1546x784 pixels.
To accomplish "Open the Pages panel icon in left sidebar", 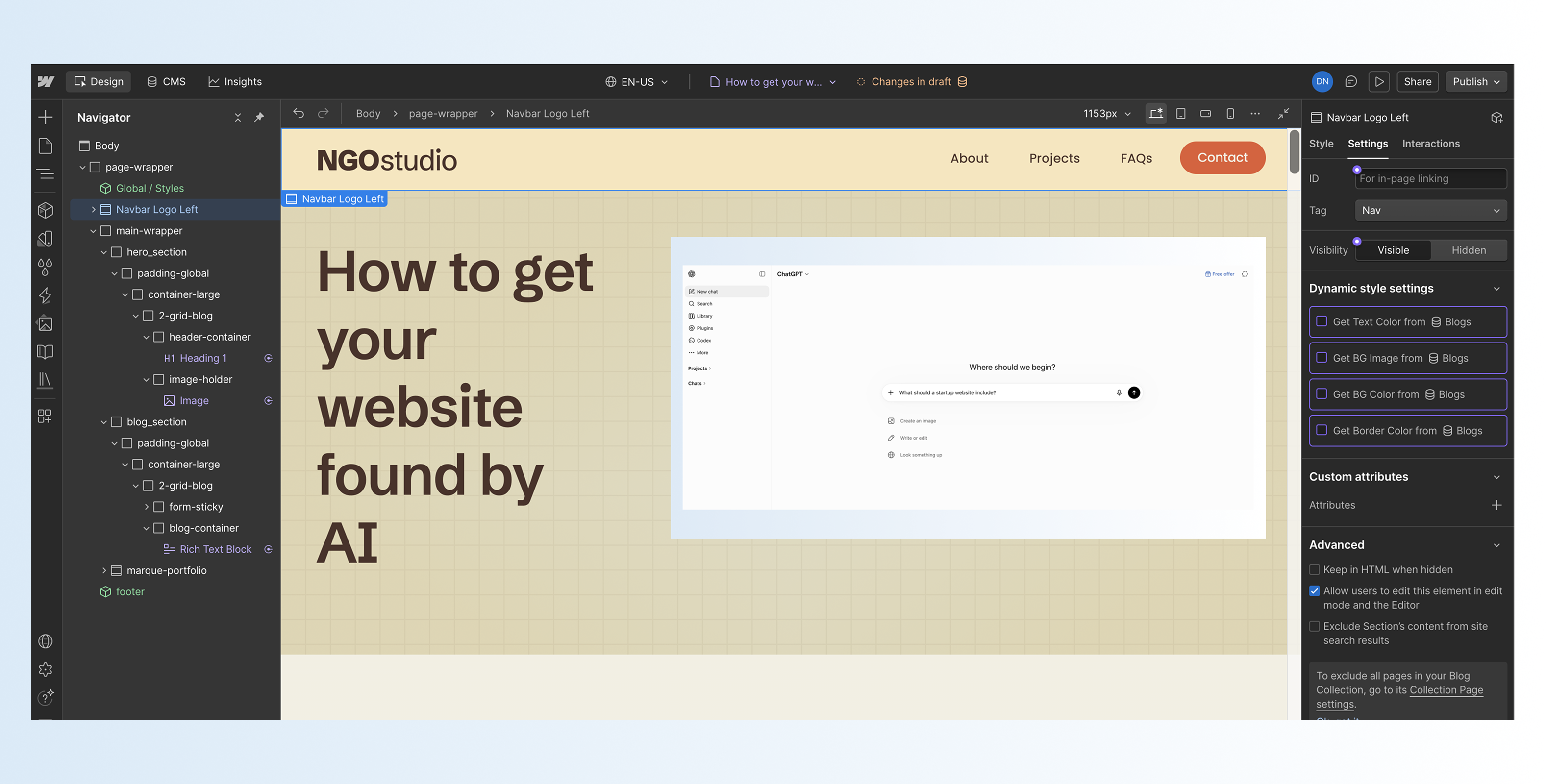I will pyautogui.click(x=46, y=146).
